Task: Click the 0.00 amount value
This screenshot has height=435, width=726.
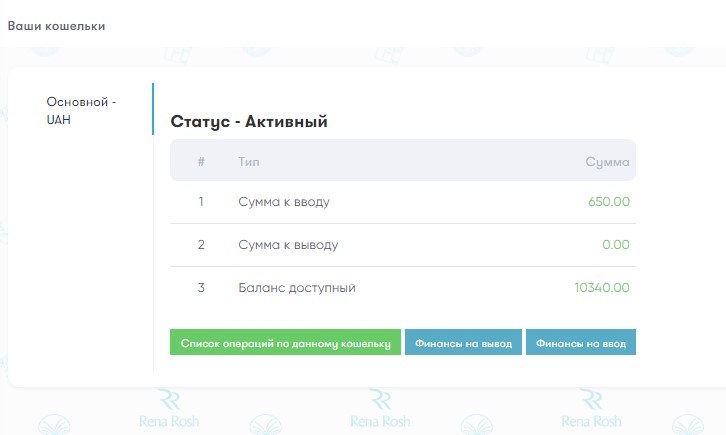Action: tap(616, 245)
